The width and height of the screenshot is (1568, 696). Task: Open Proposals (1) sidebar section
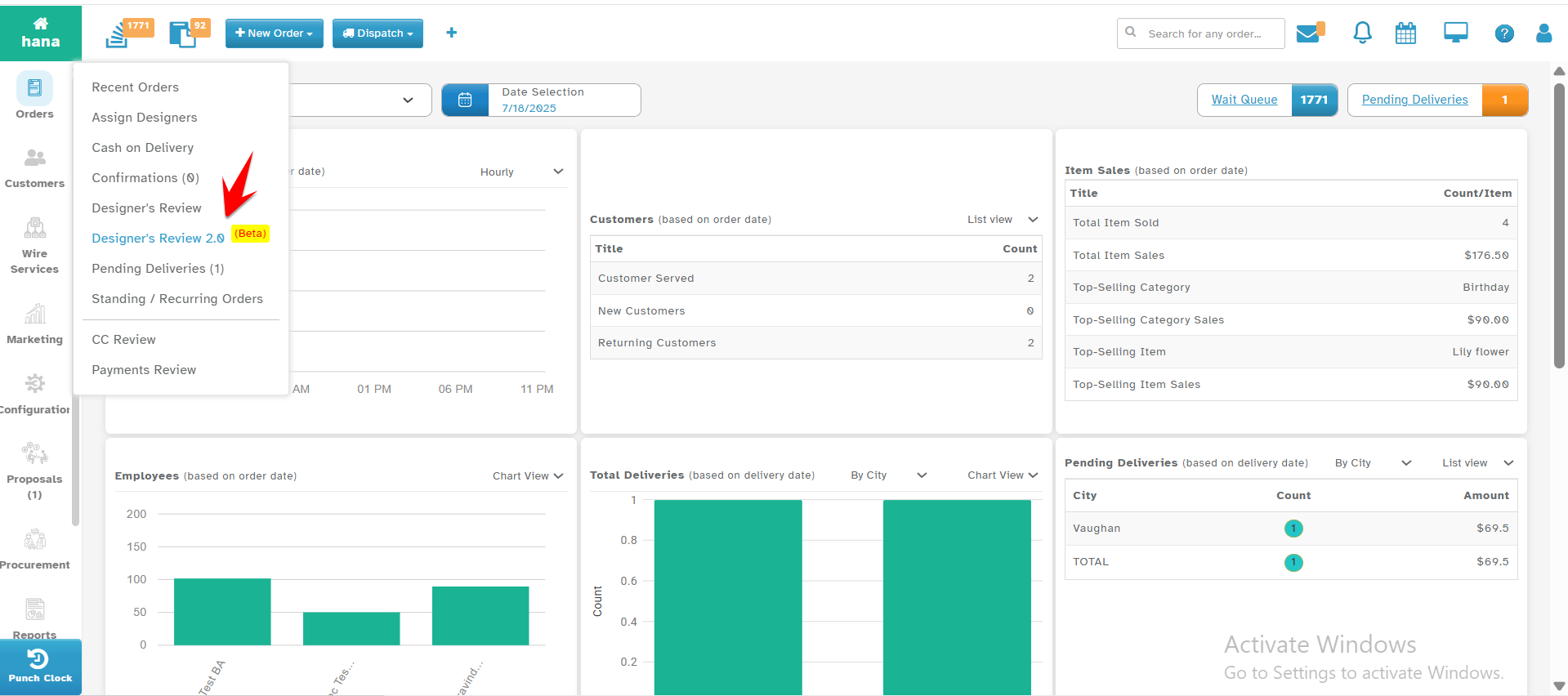(x=34, y=471)
